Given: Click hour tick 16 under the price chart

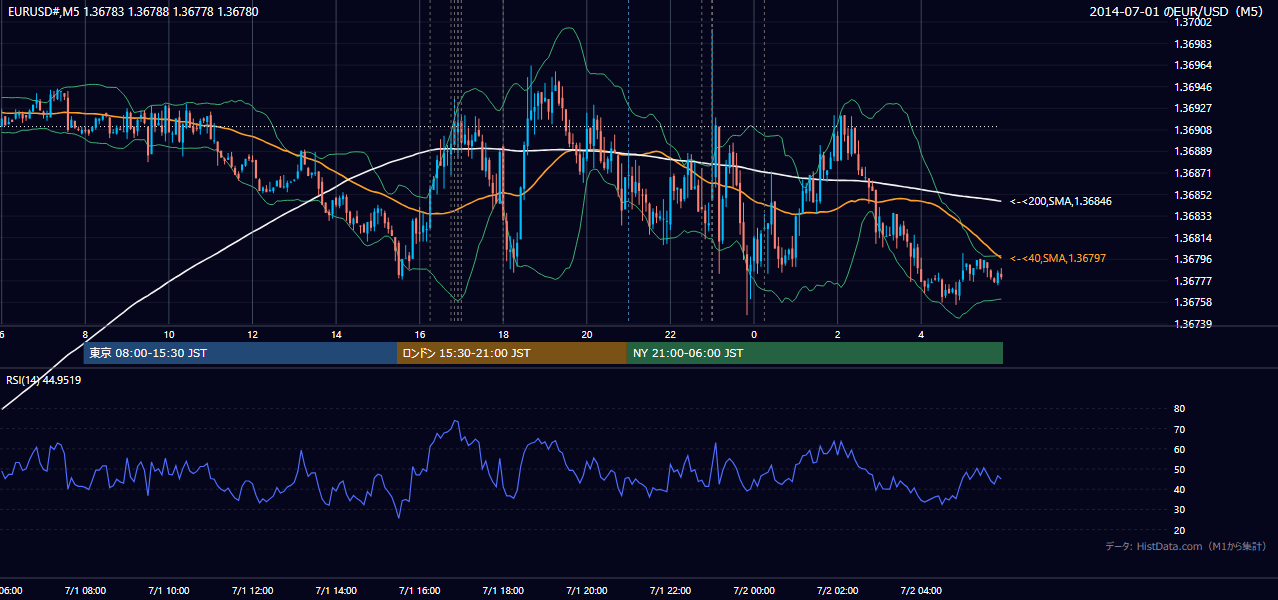Looking at the screenshot, I should [x=420, y=334].
